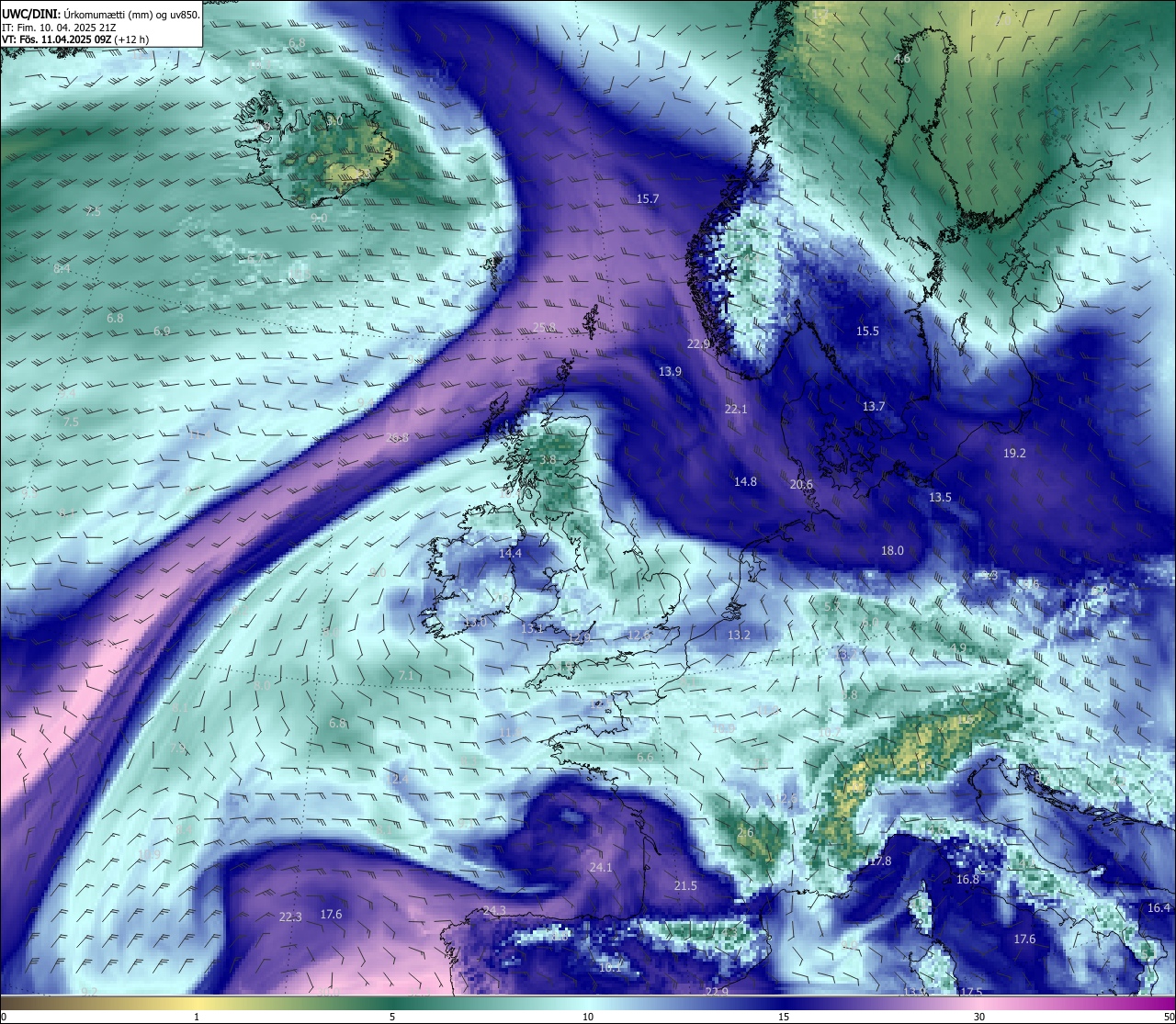Click the 13.2 value over the Netherlands
The image size is (1176, 1024).
739,635
